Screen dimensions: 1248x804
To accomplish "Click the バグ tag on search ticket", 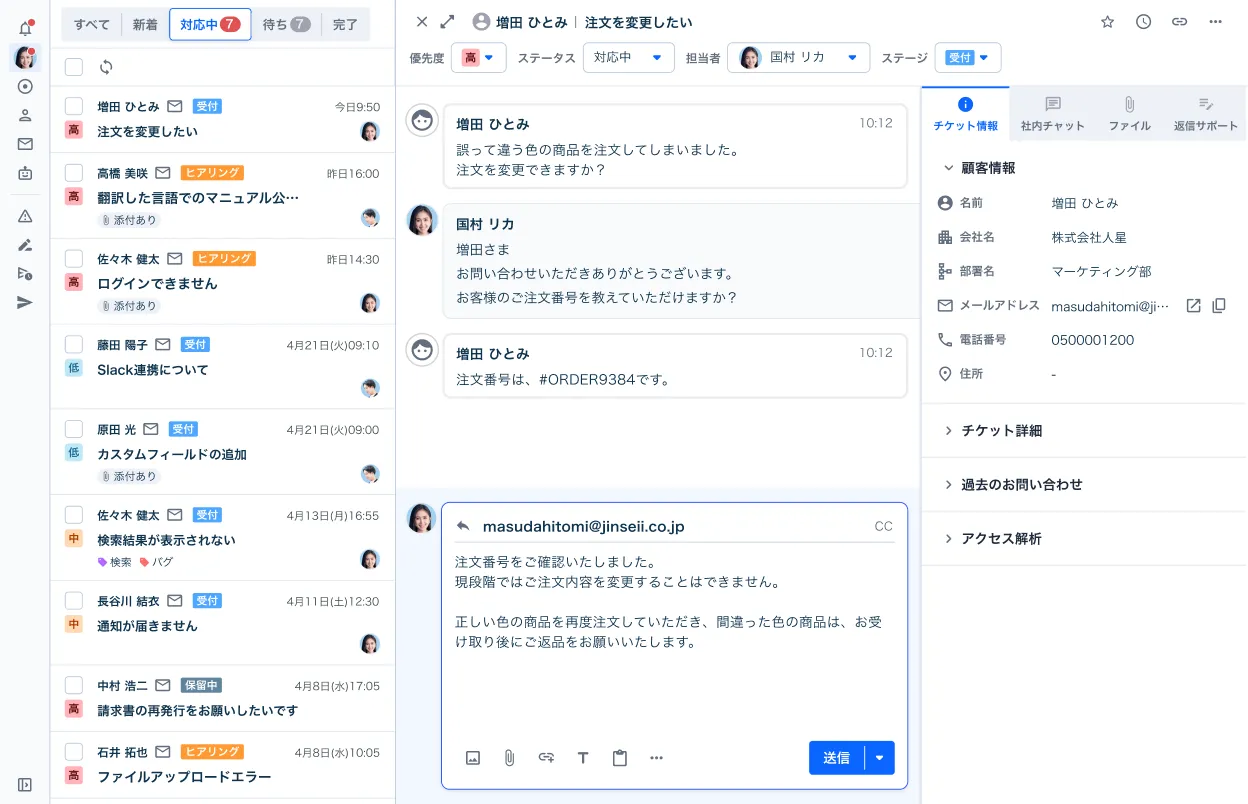I will coord(157,562).
